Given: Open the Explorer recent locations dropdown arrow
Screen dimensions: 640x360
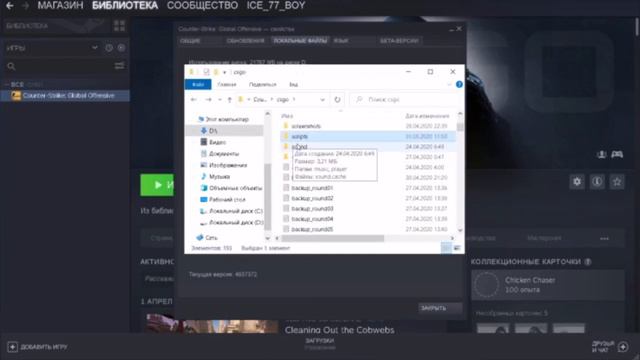Looking at the screenshot, I should (220, 100).
